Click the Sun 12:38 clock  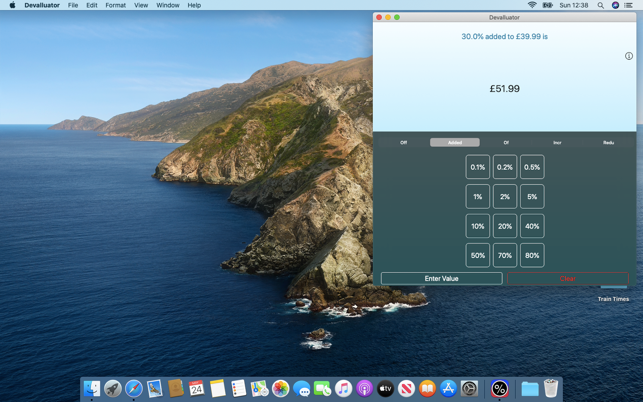tap(574, 5)
